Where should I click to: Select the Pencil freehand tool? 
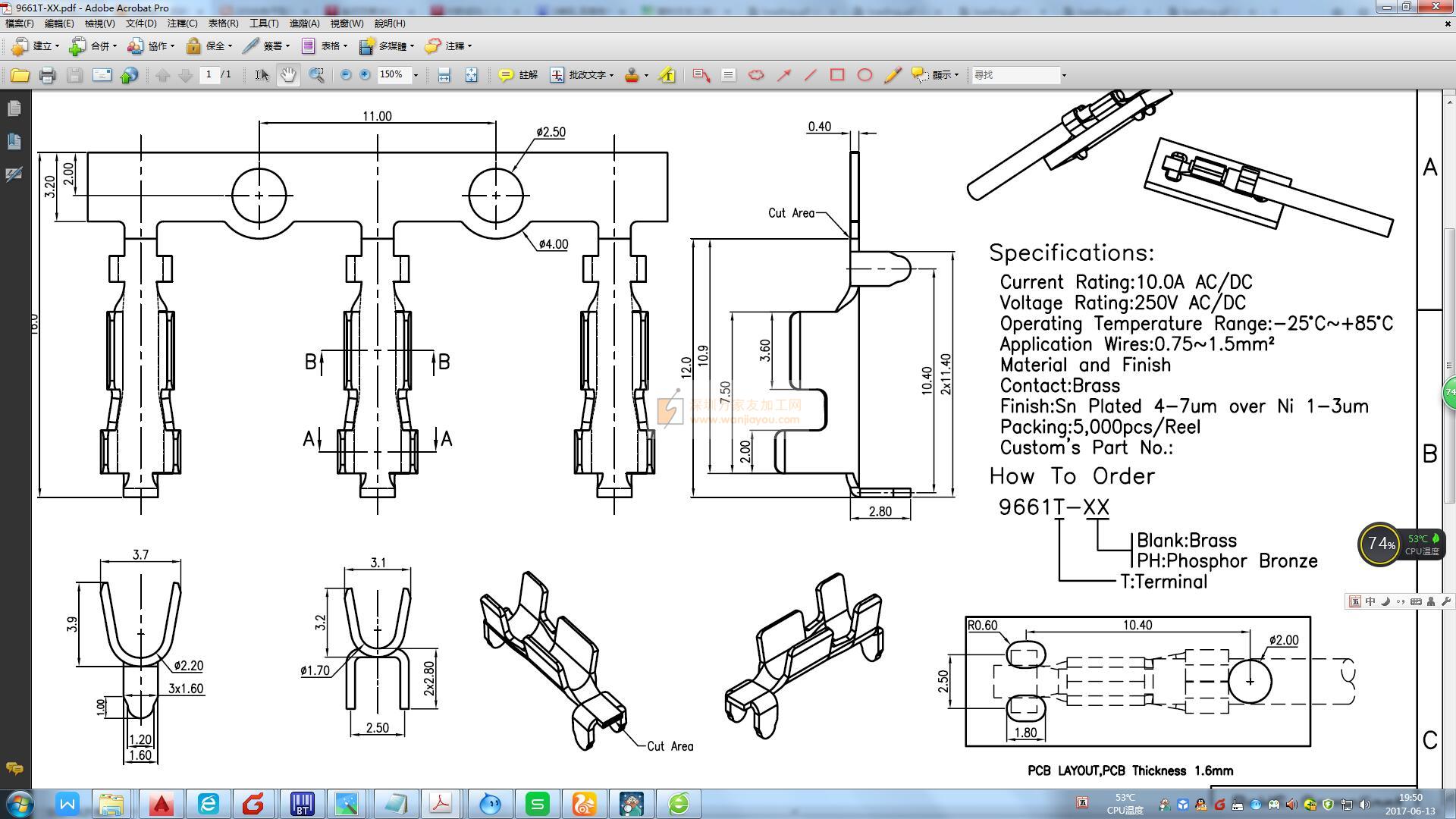pyautogui.click(x=893, y=75)
